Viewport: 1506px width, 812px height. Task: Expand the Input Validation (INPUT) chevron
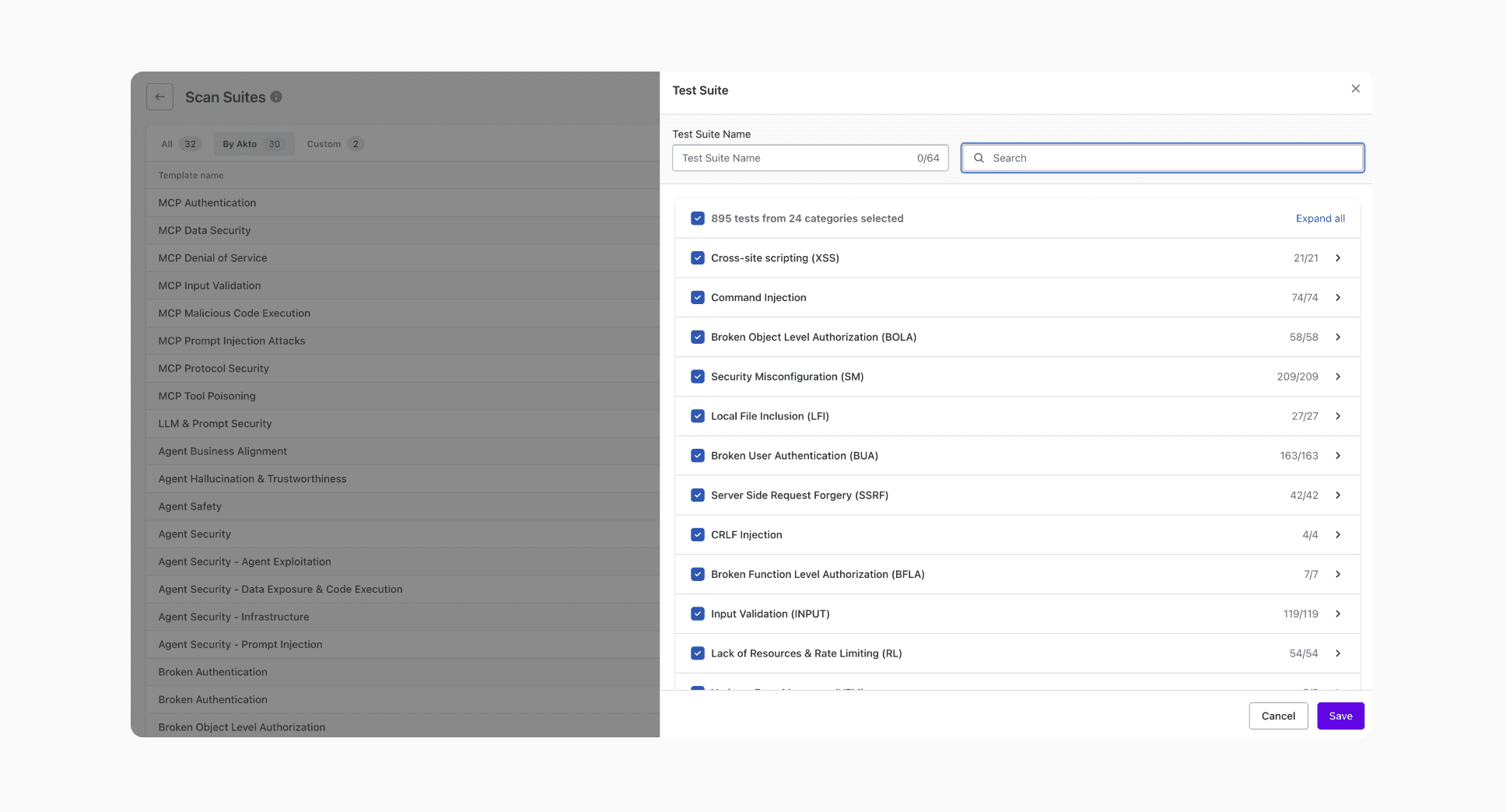pos(1338,614)
